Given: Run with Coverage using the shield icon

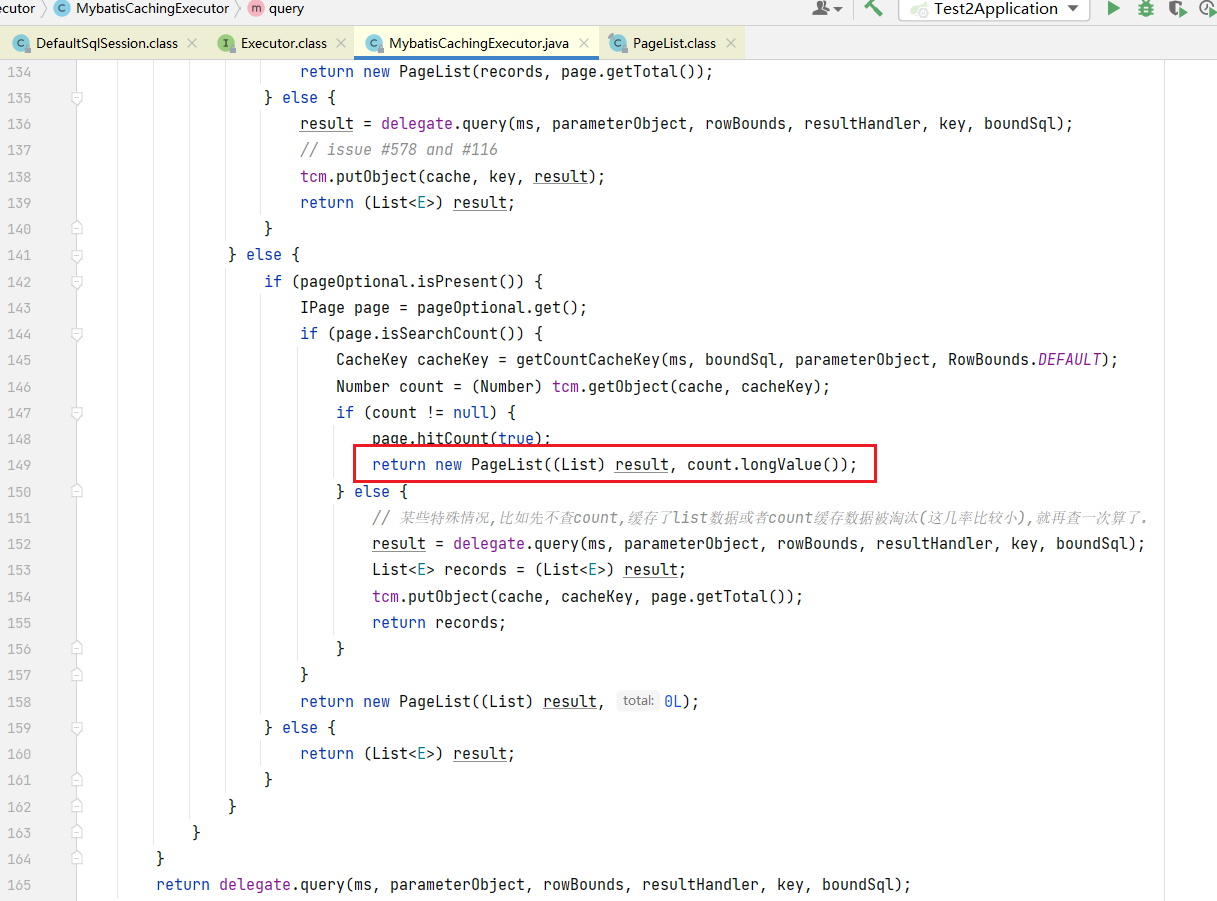Looking at the screenshot, I should [1178, 9].
